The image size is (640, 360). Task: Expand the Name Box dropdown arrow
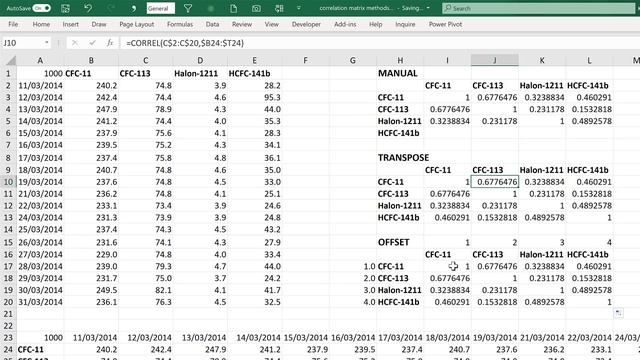point(47,43)
